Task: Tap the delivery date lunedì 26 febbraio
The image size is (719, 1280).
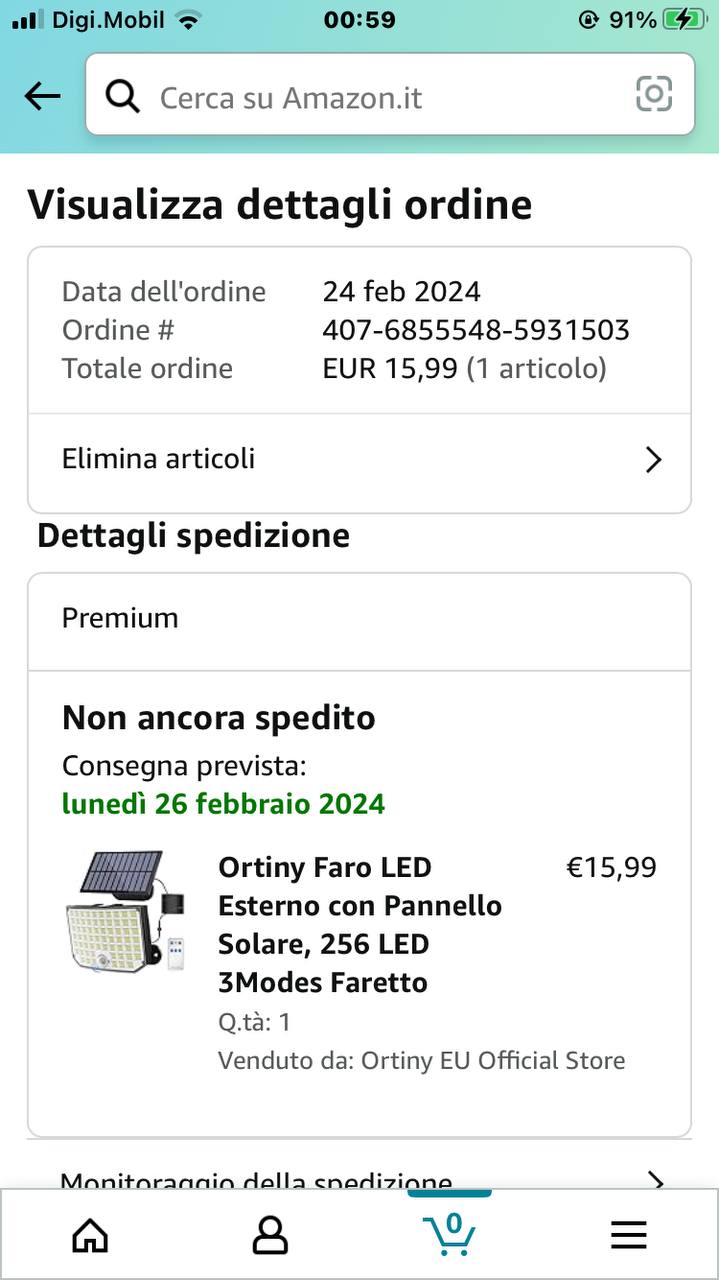Action: (223, 804)
